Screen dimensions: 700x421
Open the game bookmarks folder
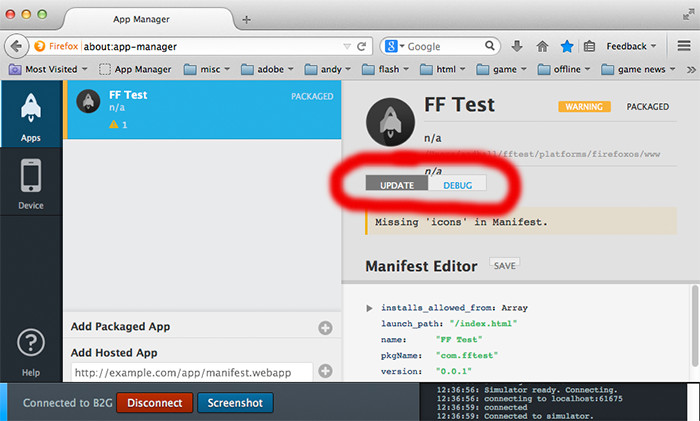pyautogui.click(x=501, y=69)
